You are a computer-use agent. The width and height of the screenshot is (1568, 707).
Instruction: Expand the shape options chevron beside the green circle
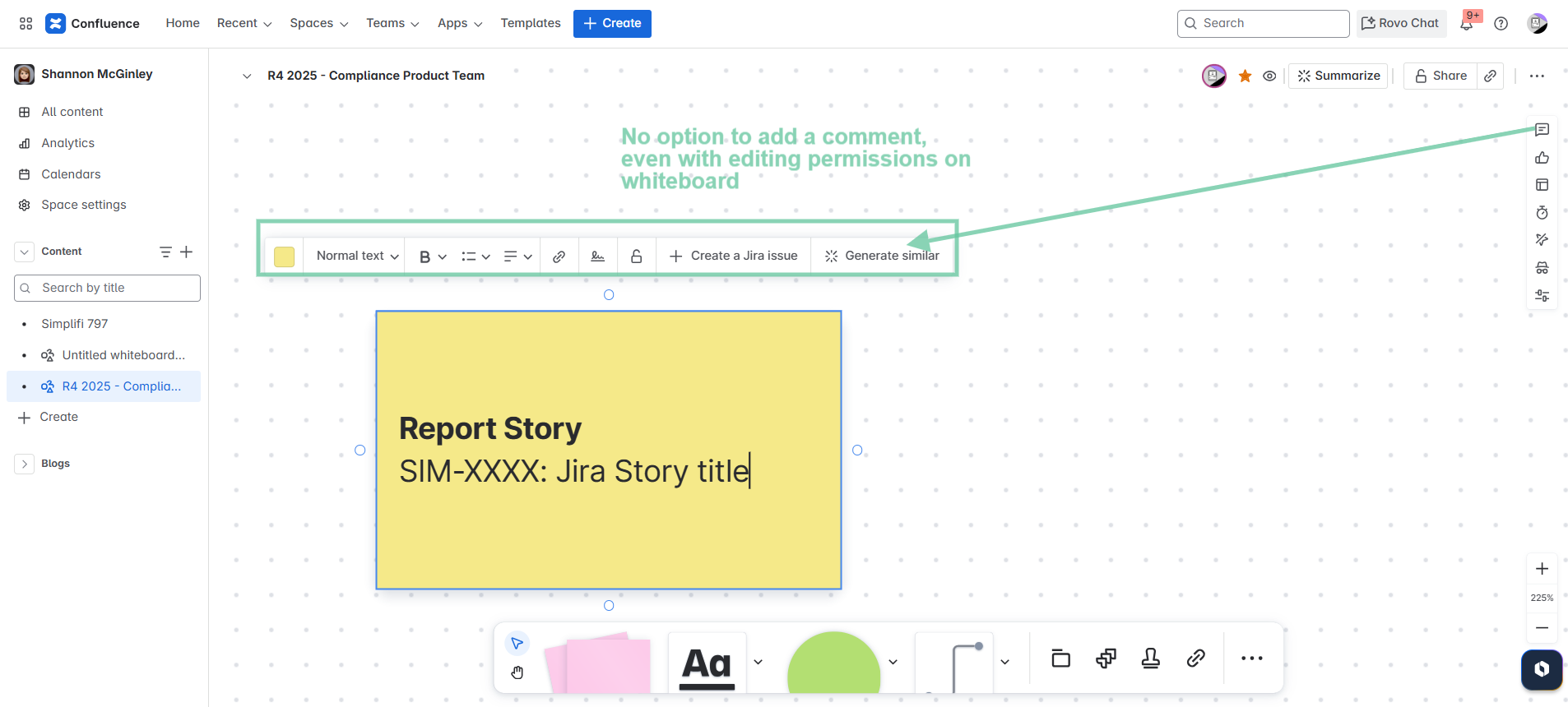893,662
